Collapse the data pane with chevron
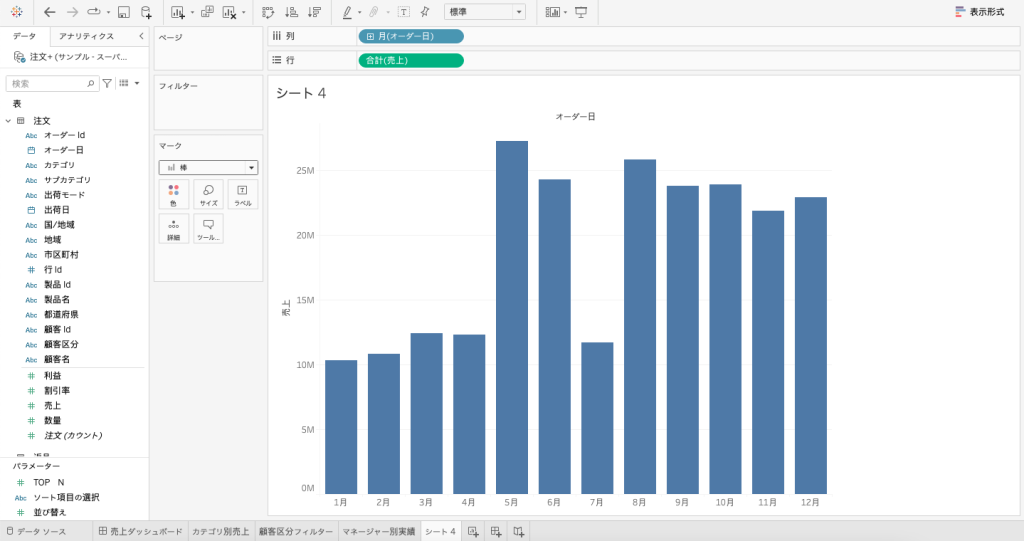The height and width of the screenshot is (541, 1024). [141, 36]
